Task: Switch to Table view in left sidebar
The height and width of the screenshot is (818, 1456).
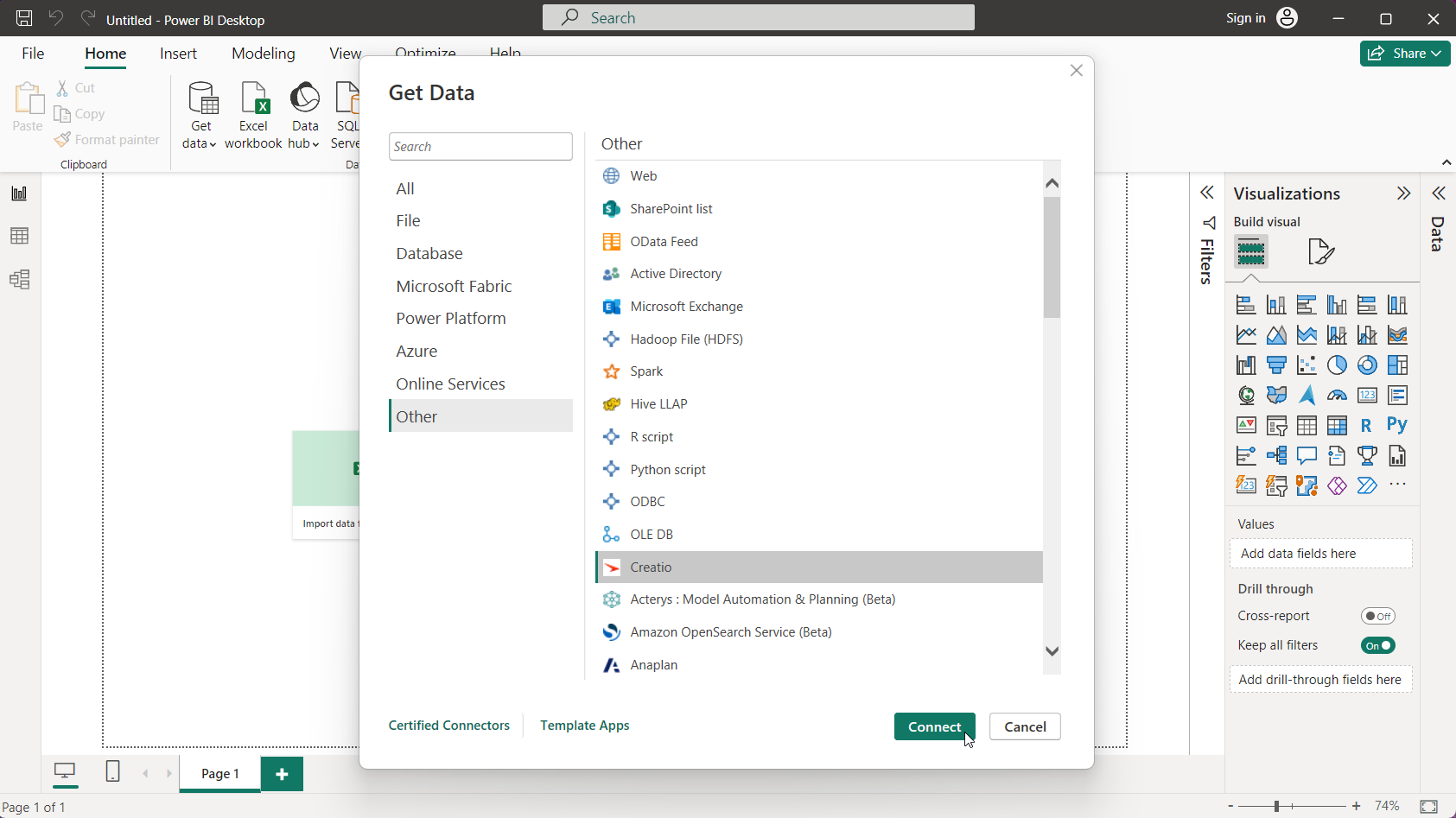Action: point(19,236)
